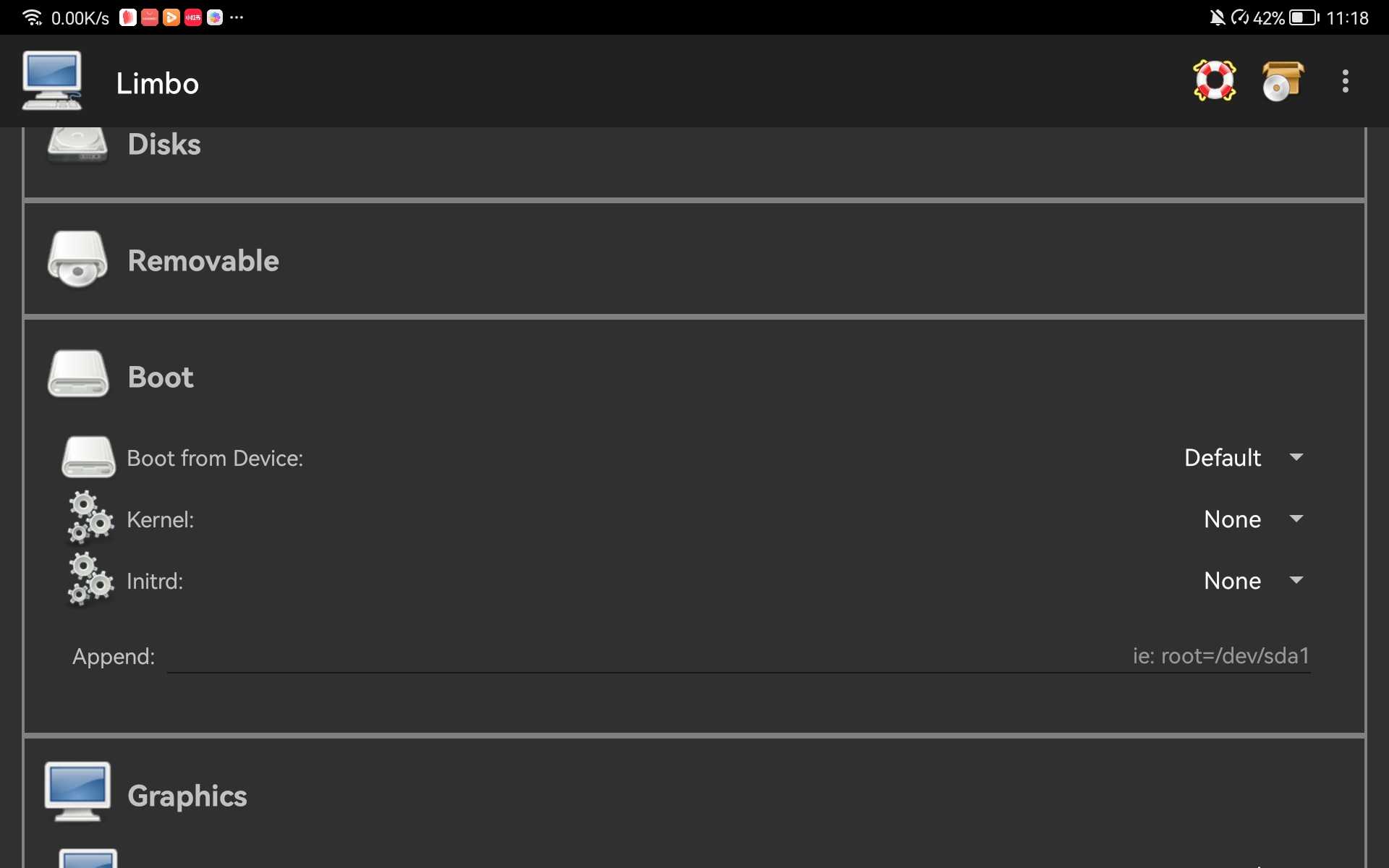The height and width of the screenshot is (868, 1389).
Task: Open the box-and-disc install icon
Action: [x=1283, y=80]
